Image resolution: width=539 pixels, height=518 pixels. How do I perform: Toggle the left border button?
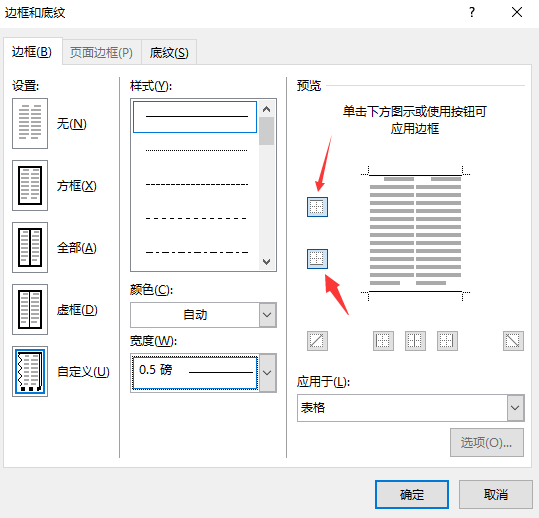click(383, 341)
